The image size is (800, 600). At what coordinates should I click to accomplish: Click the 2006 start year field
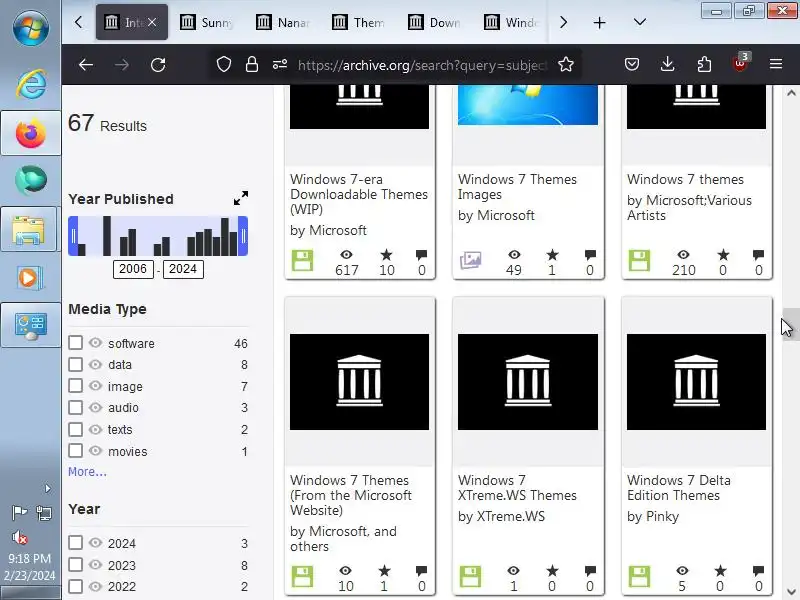[x=133, y=269]
